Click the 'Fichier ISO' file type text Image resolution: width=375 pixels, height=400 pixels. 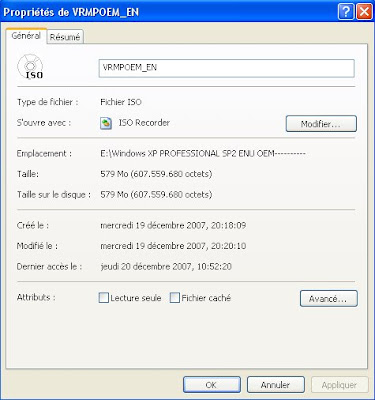[121, 102]
